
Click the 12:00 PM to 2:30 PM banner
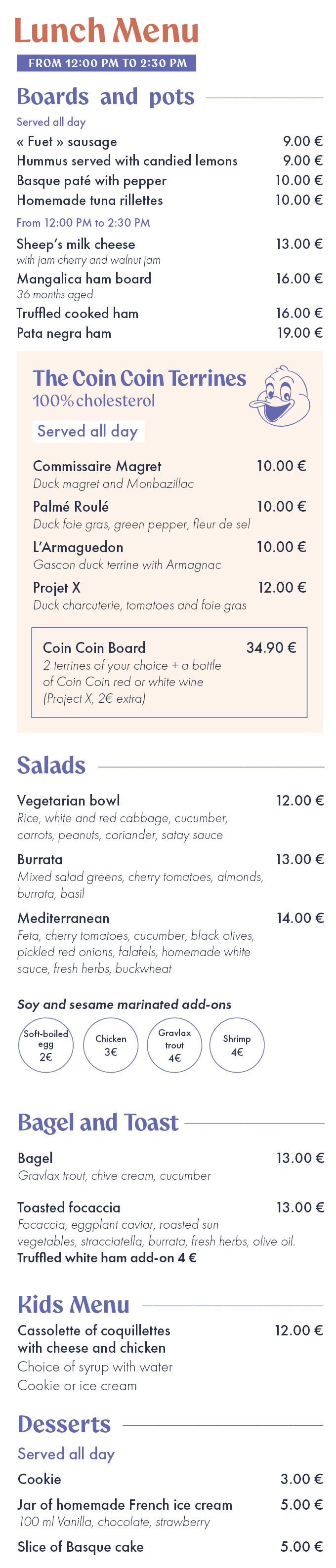pos(107,63)
